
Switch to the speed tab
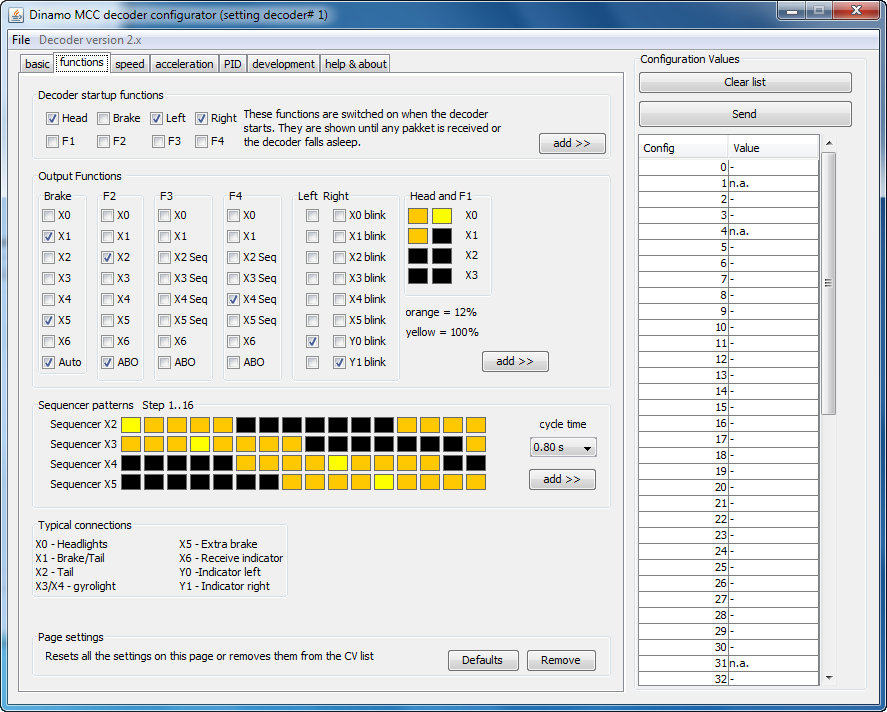click(x=129, y=64)
